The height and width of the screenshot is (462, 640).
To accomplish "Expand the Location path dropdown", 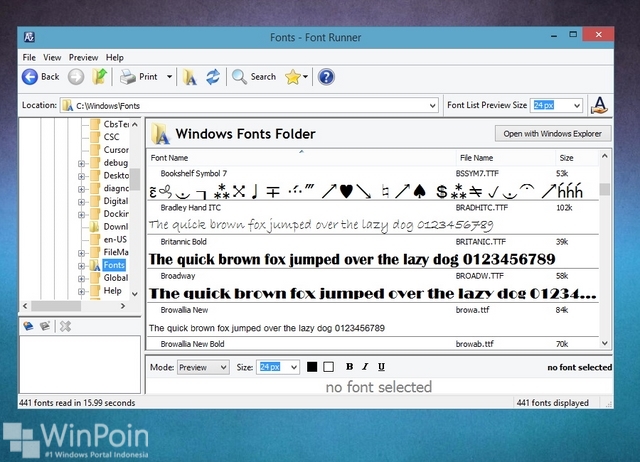I will (433, 106).
